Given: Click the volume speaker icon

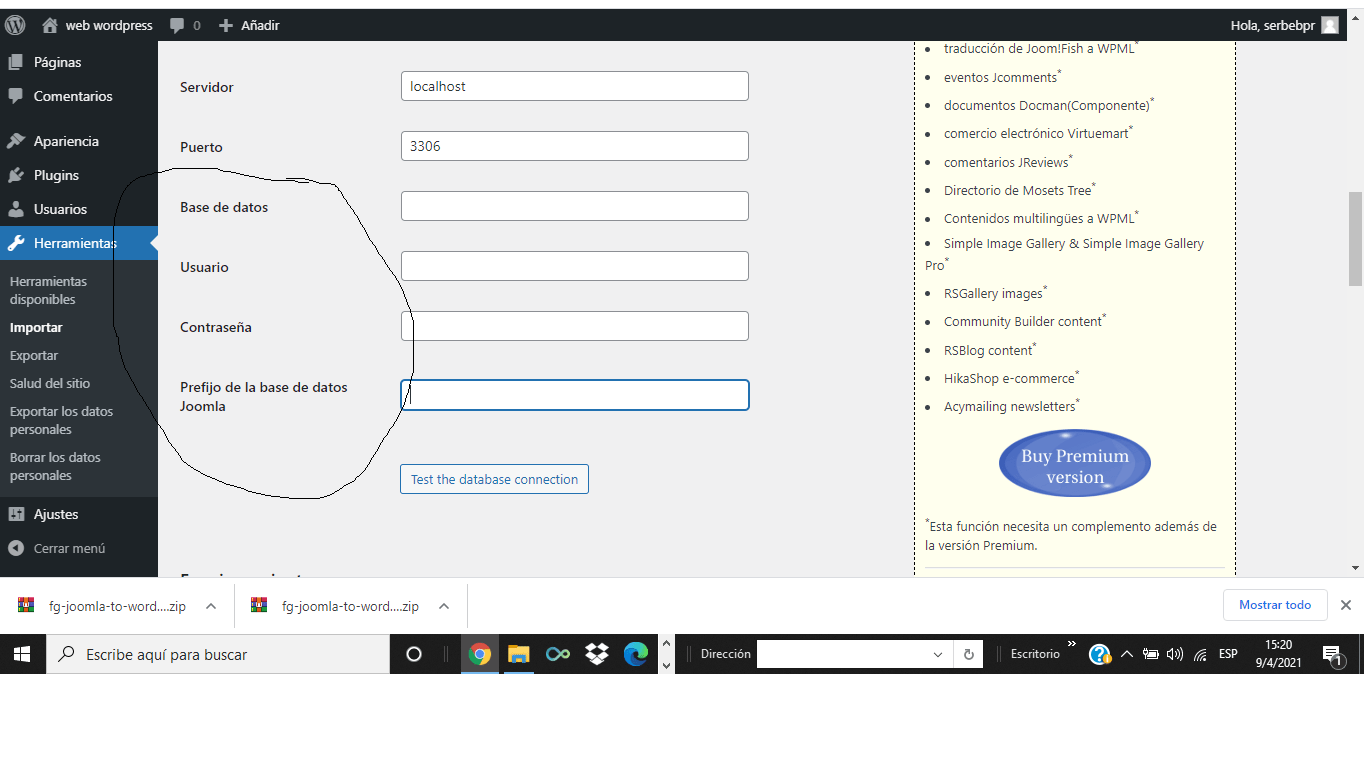Looking at the screenshot, I should [1175, 654].
